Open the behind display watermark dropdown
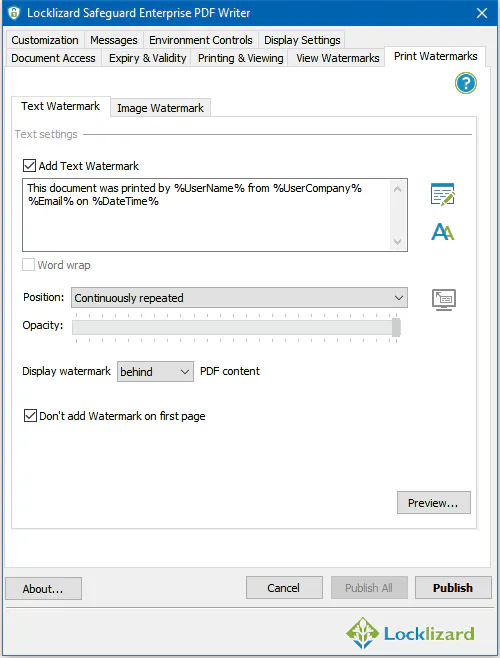This screenshot has width=500, height=658. click(x=155, y=372)
